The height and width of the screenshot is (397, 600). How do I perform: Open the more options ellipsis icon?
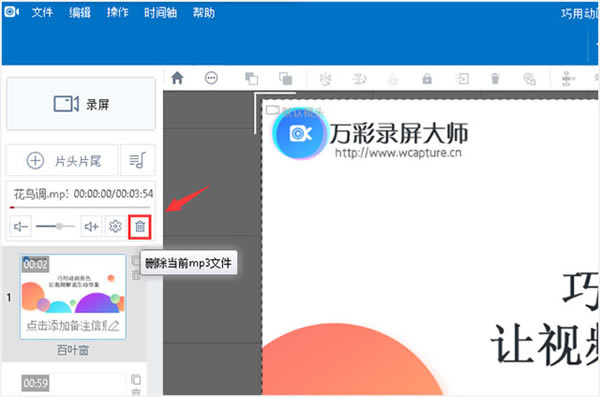tap(211, 78)
